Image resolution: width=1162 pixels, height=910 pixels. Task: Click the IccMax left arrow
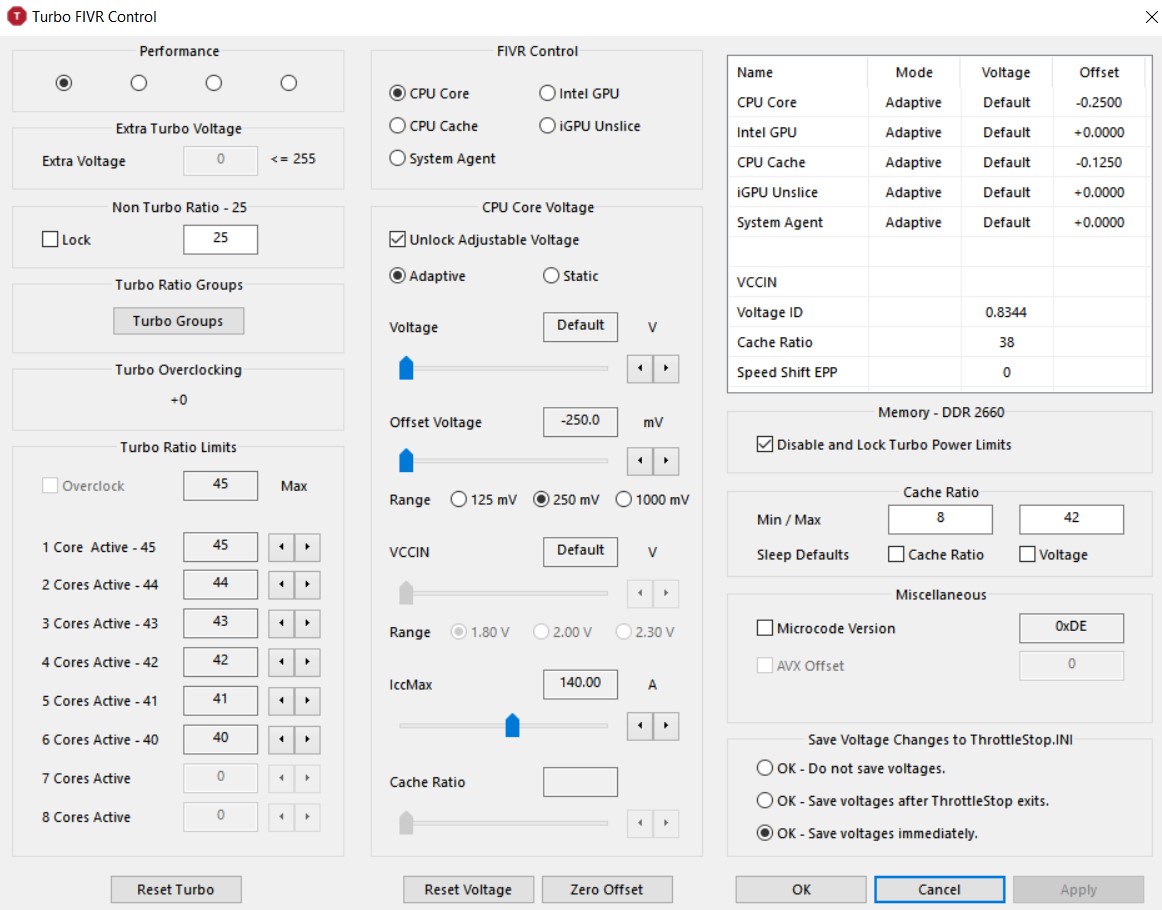click(640, 725)
